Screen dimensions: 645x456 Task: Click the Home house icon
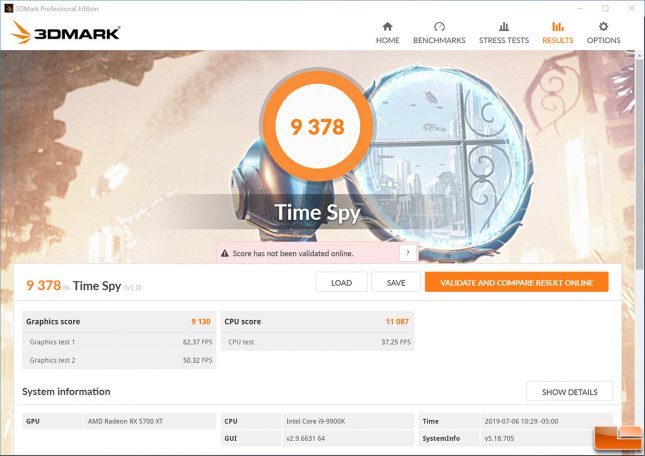coord(387,27)
